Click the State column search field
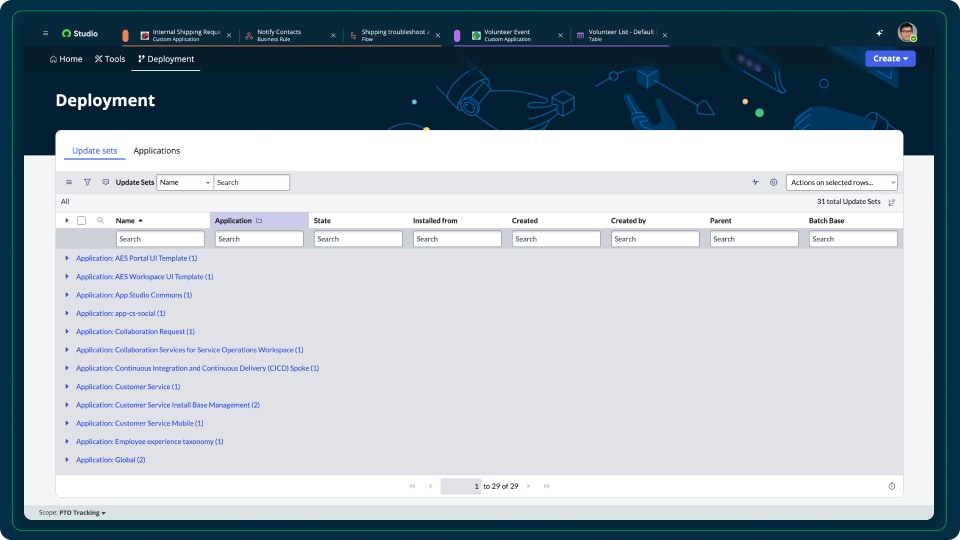The width and height of the screenshot is (960, 540). click(358, 239)
